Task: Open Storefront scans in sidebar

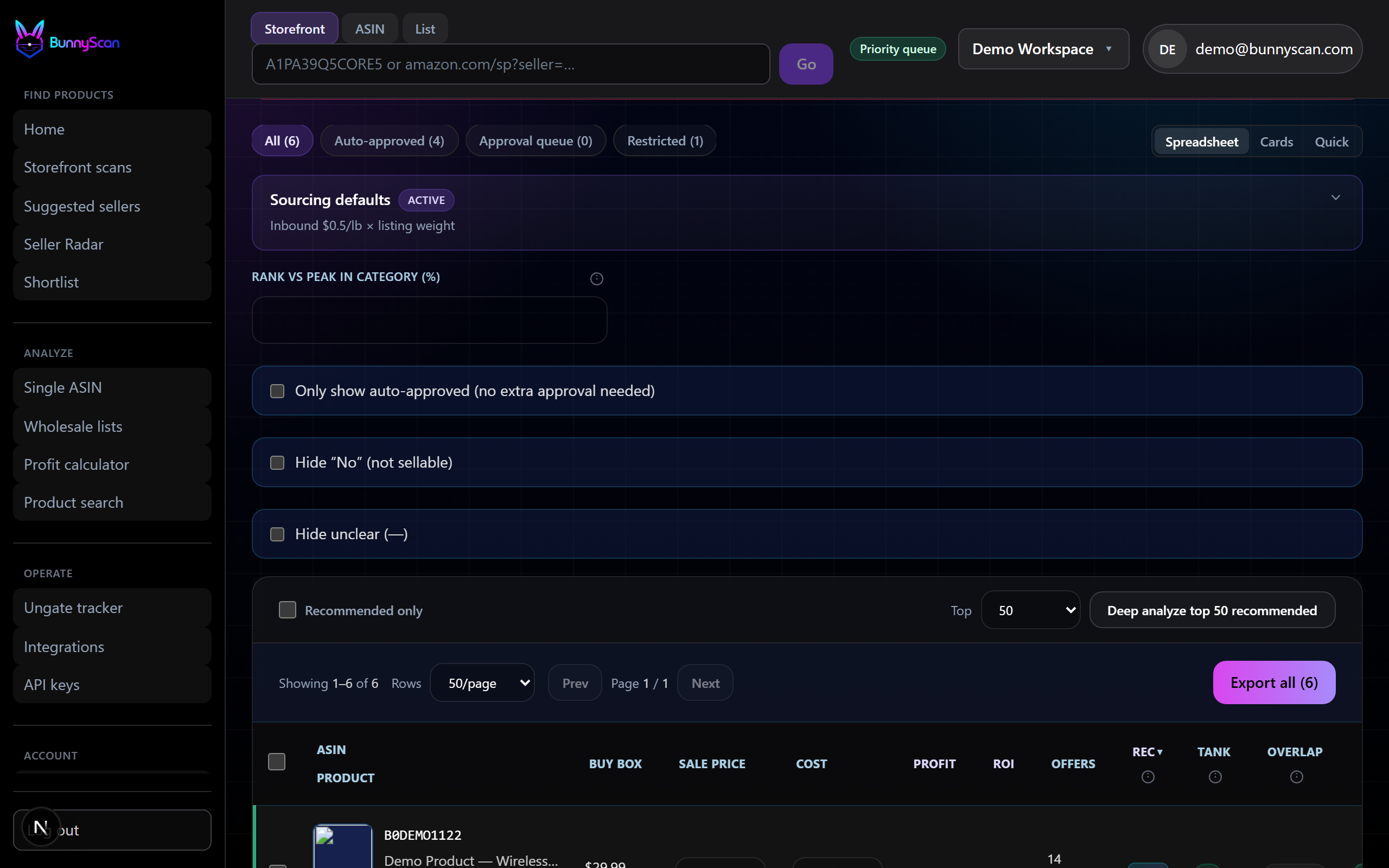Action: point(112,167)
